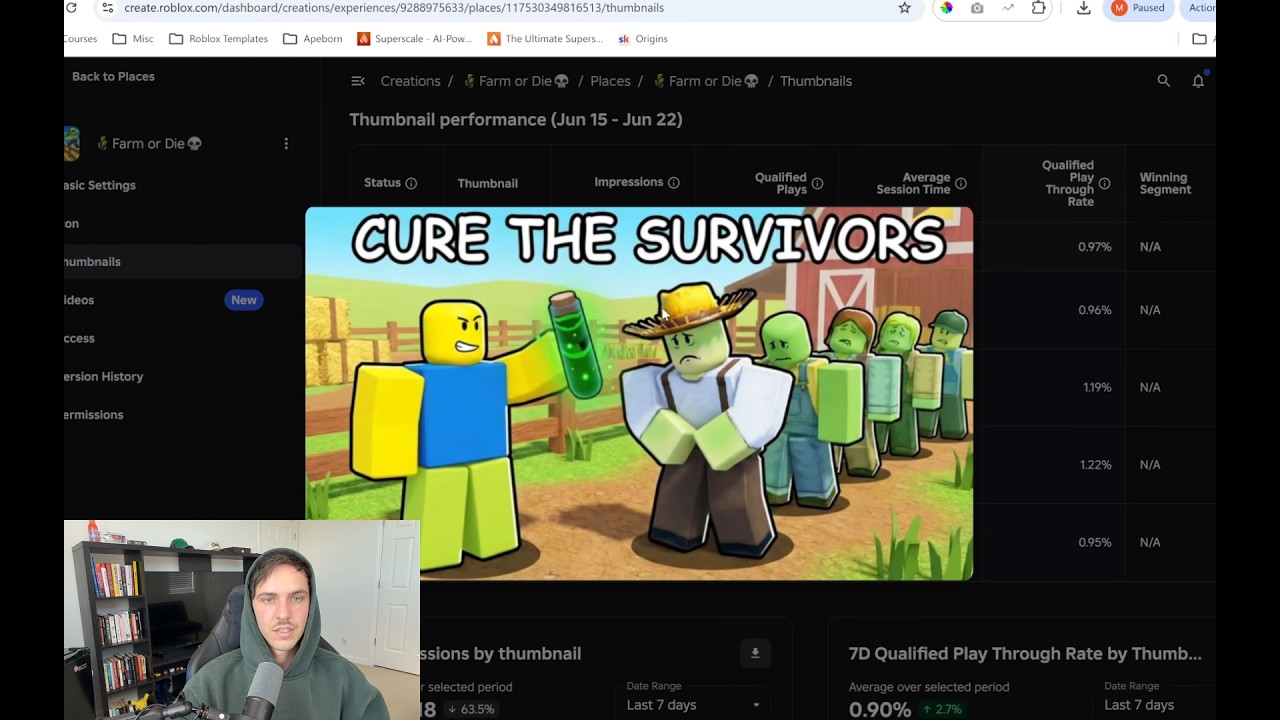Click the 1.22% play through rate value

point(1096,465)
